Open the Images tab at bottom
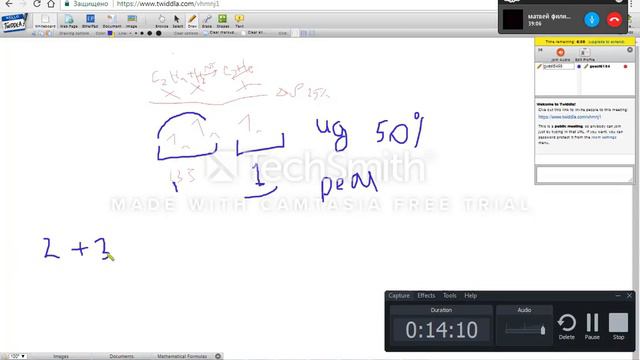Image resolution: width=640 pixels, height=360 pixels. click(x=61, y=356)
